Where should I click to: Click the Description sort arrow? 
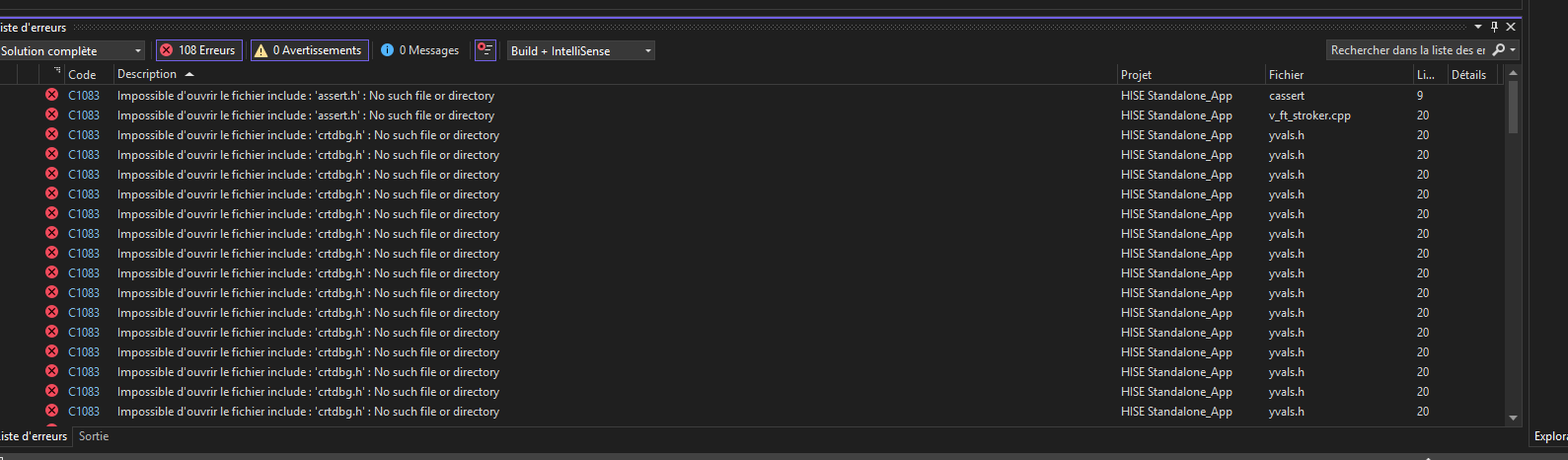click(x=189, y=74)
